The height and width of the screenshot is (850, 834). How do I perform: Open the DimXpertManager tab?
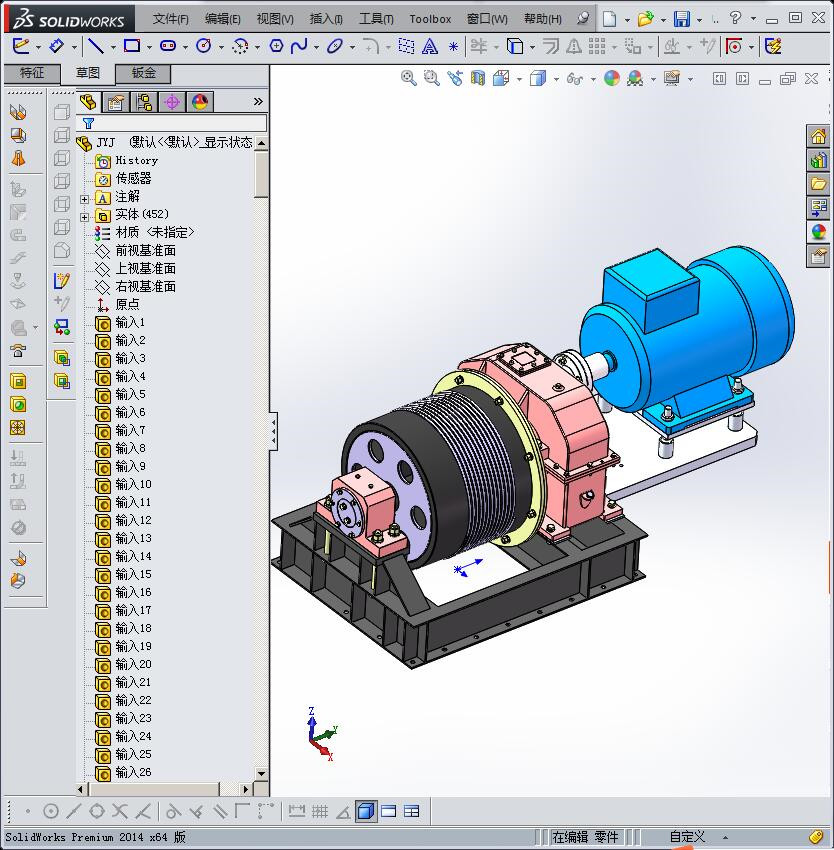coord(172,101)
